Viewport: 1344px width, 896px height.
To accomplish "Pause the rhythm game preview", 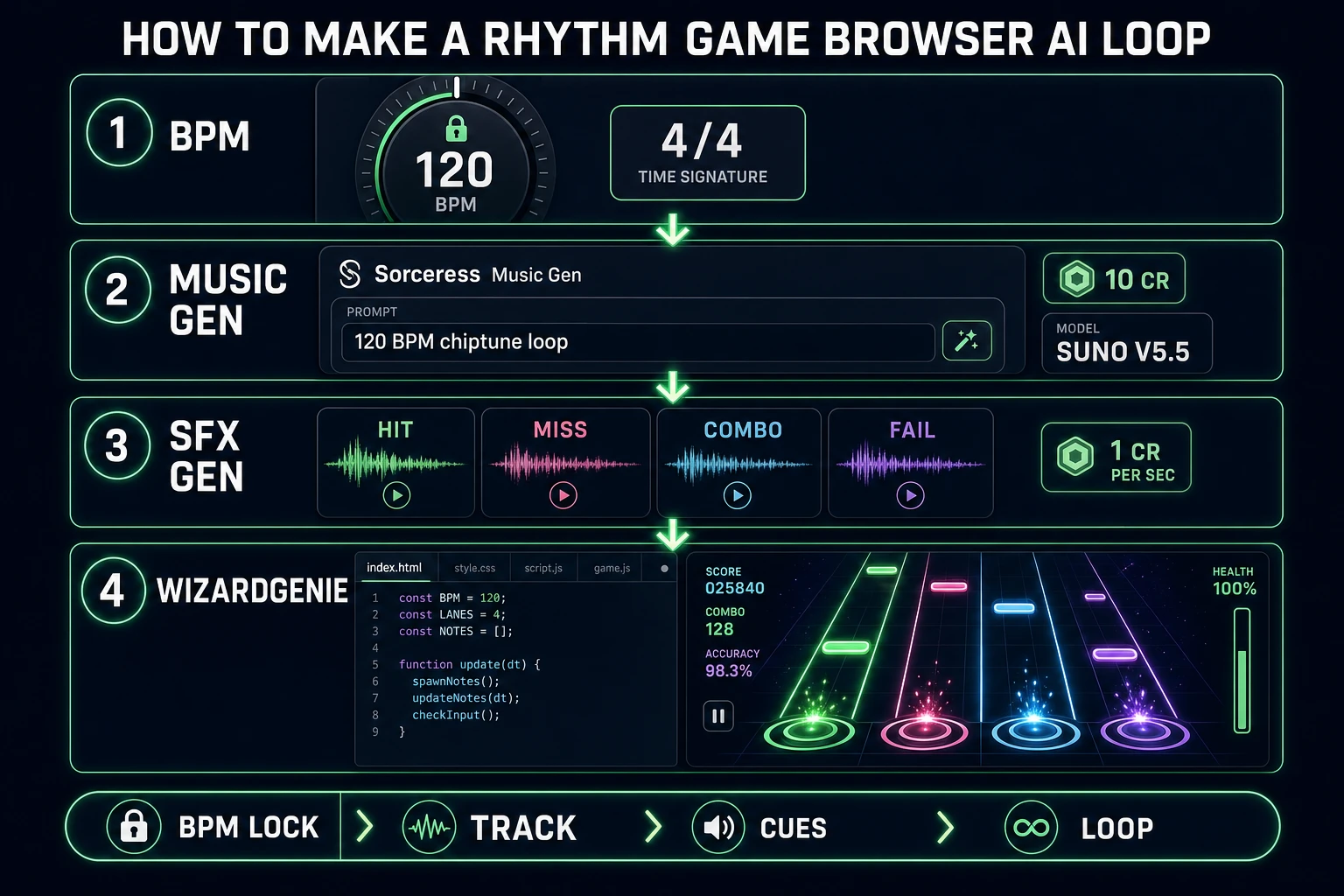I will [718, 716].
